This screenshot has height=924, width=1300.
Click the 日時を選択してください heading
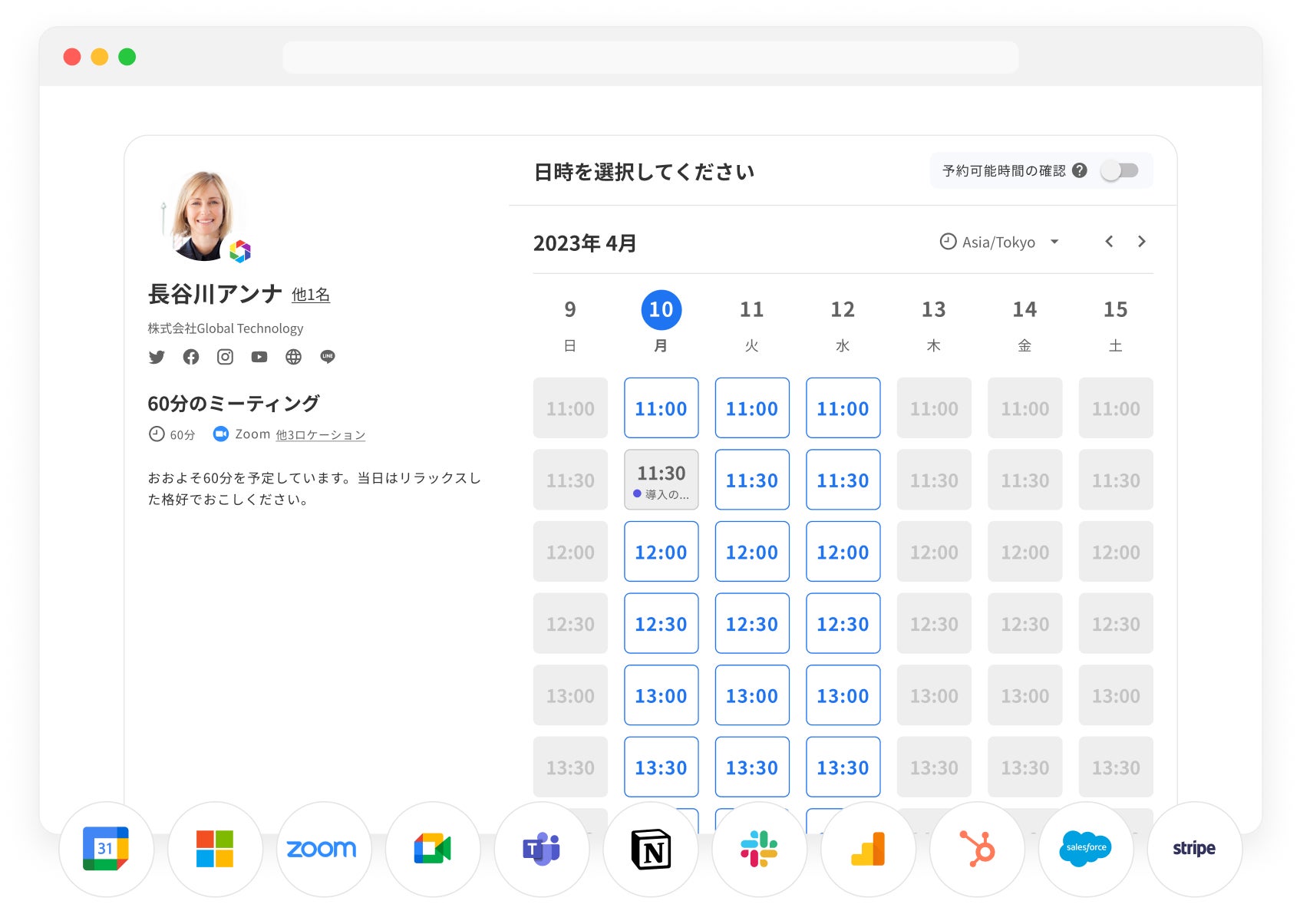pyautogui.click(x=644, y=172)
